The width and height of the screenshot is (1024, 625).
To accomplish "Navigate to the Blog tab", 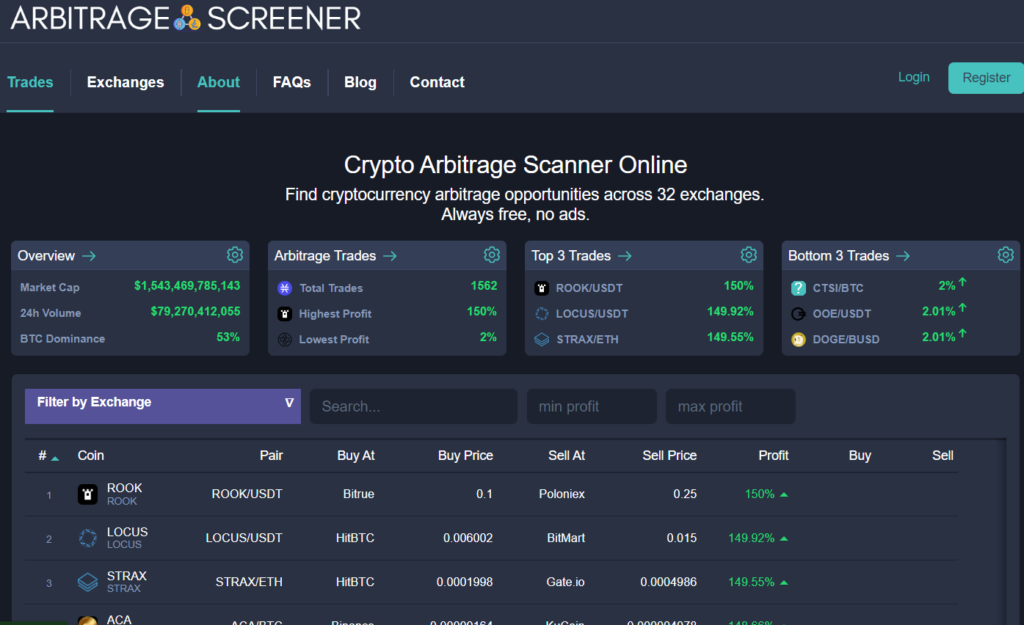I will tap(360, 82).
